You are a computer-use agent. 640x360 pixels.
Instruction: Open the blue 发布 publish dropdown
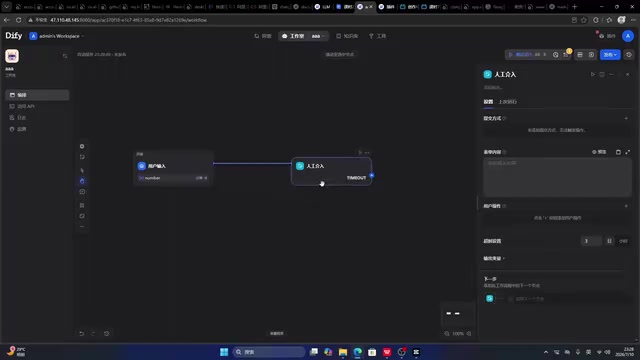click(x=610, y=55)
